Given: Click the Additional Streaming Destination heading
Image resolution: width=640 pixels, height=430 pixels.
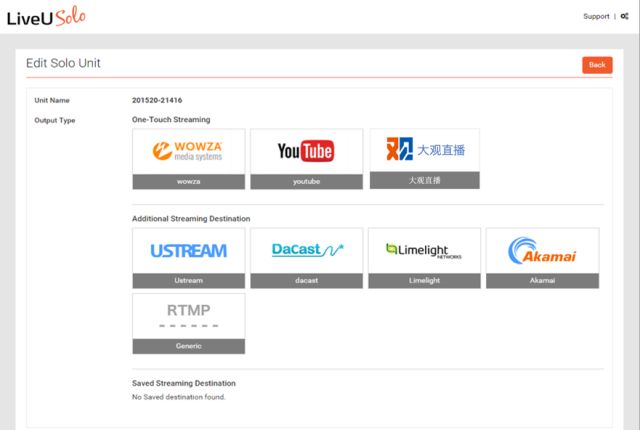Looking at the screenshot, I should pyautogui.click(x=191, y=219).
